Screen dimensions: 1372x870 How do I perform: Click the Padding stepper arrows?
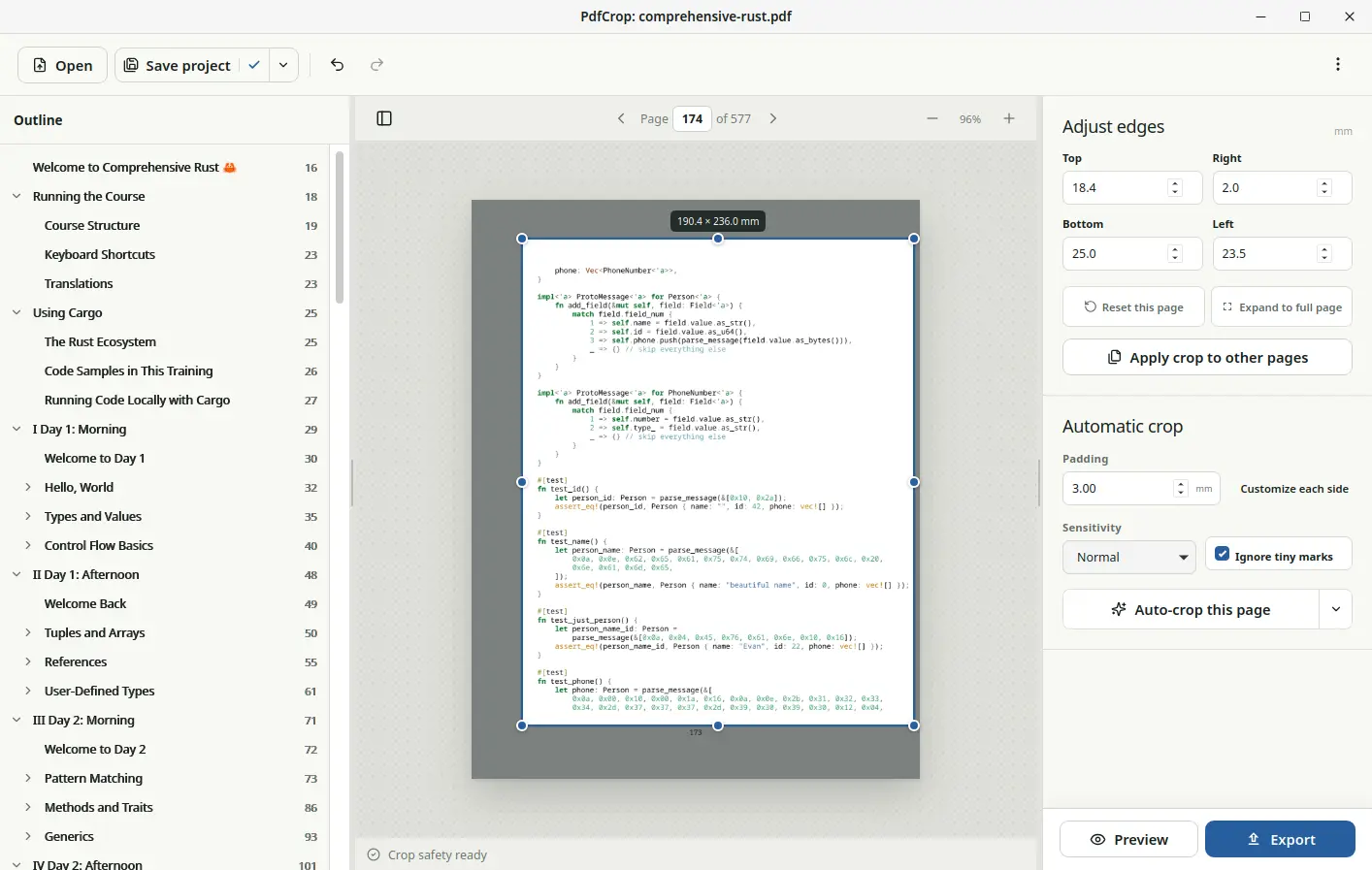pos(1181,489)
